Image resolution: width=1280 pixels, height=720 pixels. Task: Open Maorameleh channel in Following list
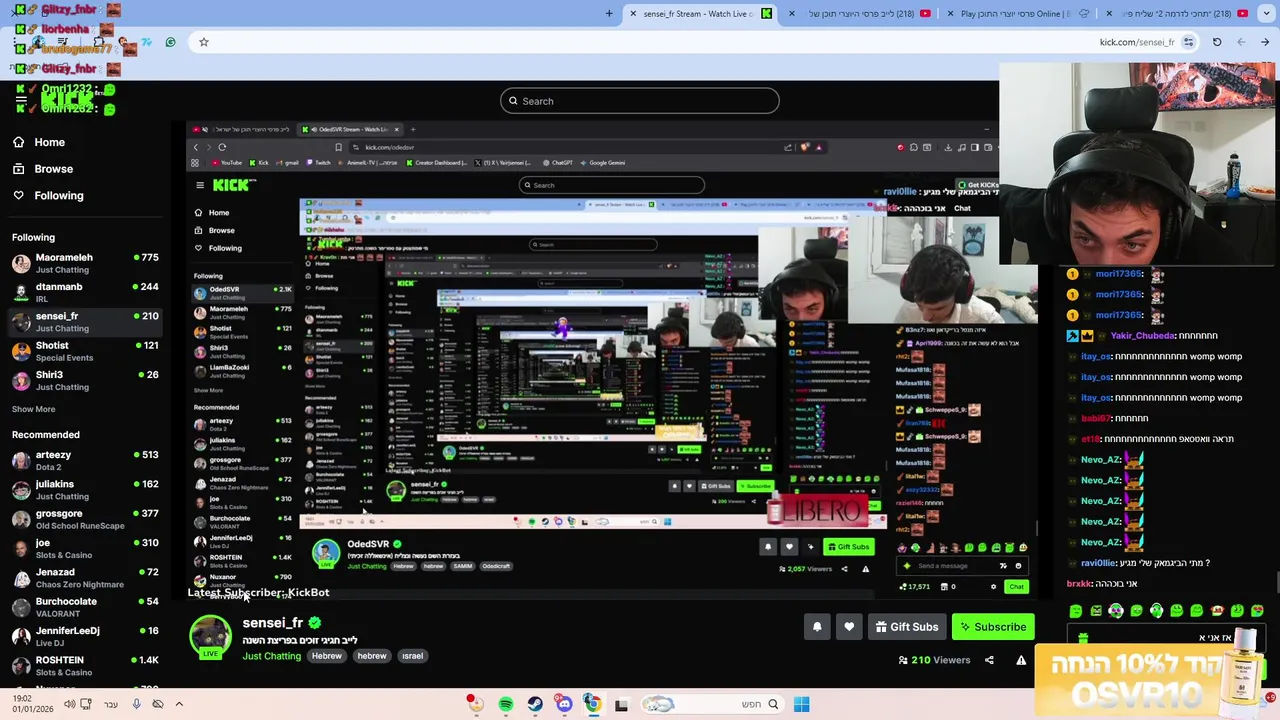click(x=85, y=263)
